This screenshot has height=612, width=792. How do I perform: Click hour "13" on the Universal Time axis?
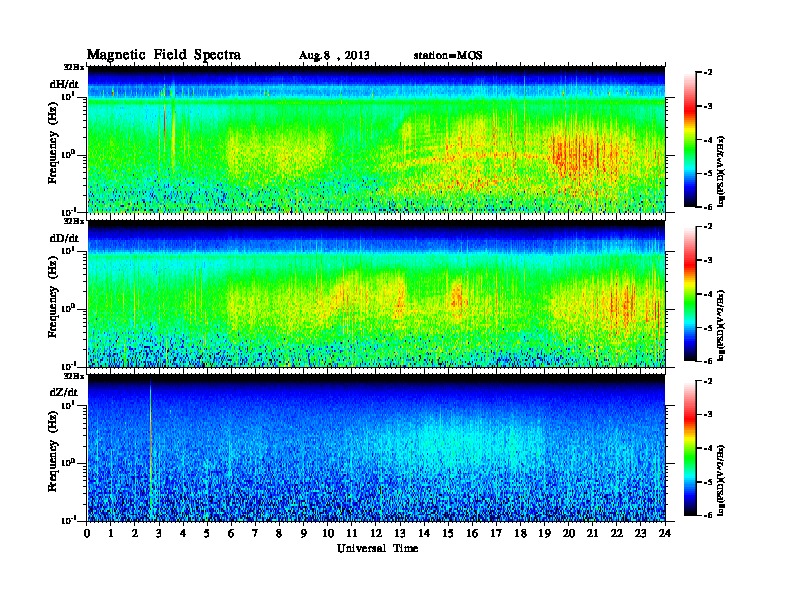400,533
